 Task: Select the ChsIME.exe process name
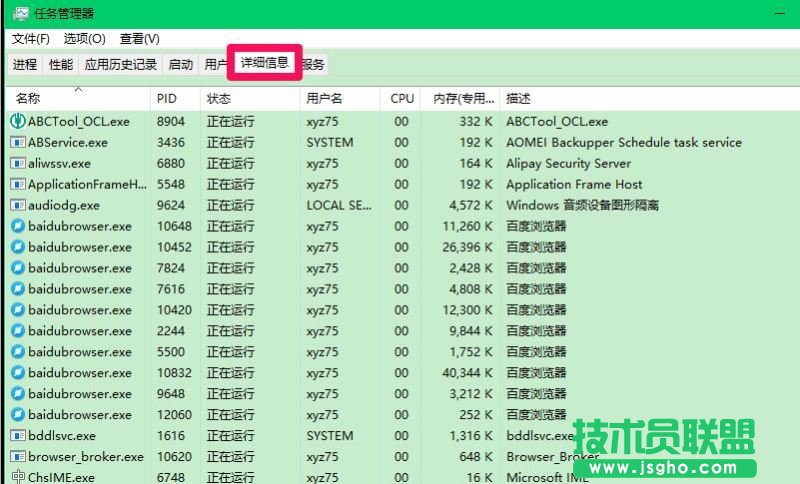coord(61,477)
